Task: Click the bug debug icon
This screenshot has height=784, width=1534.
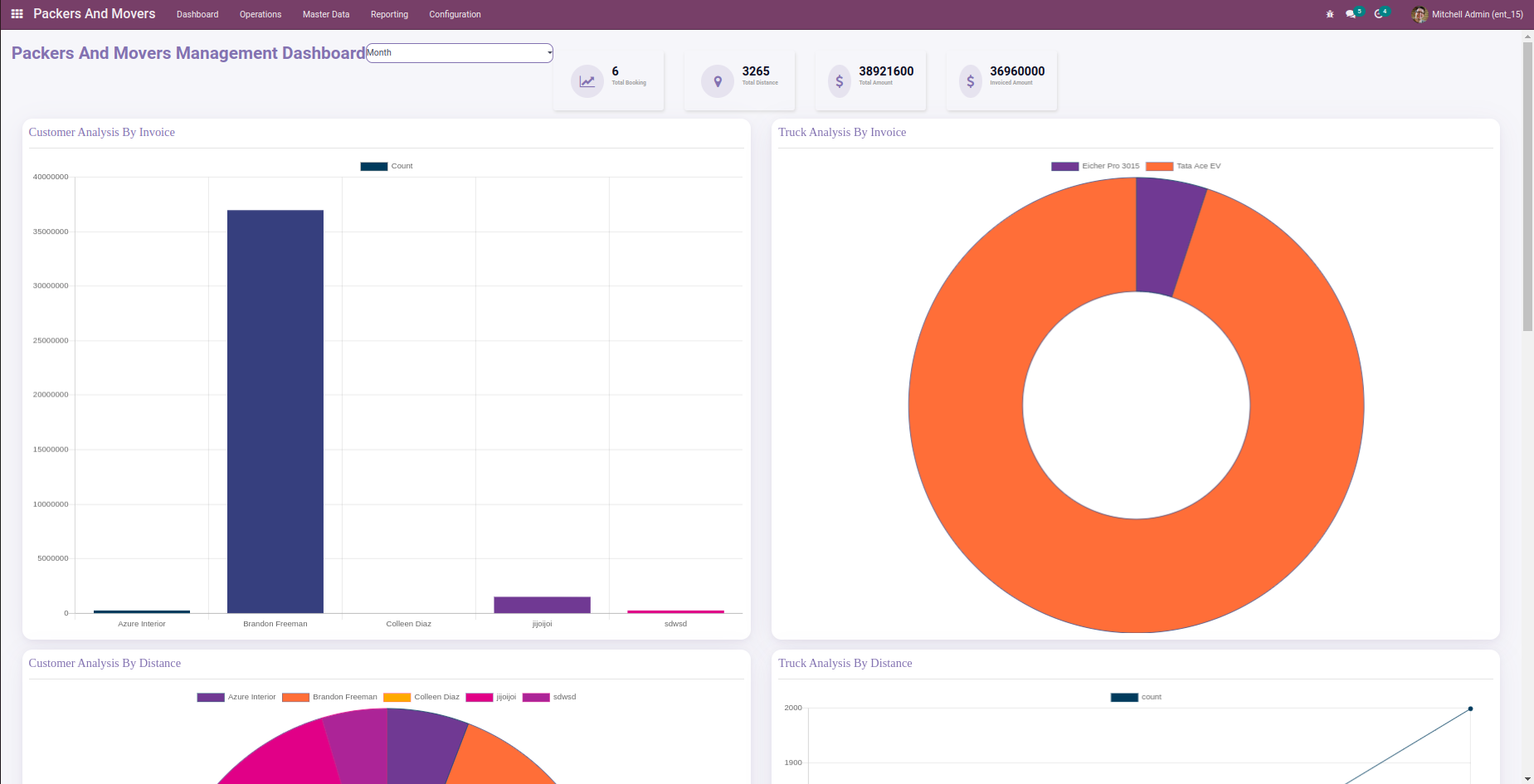Action: pos(1330,14)
